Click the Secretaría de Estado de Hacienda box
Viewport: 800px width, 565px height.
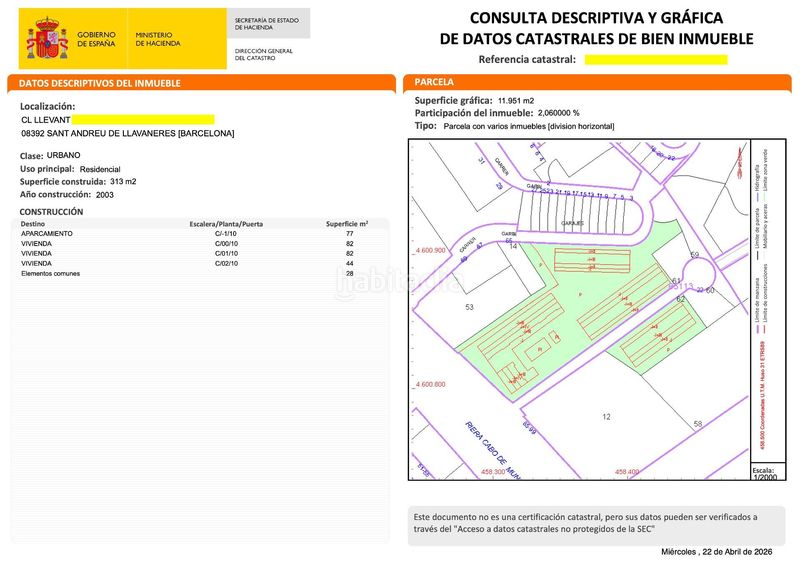coord(268,23)
